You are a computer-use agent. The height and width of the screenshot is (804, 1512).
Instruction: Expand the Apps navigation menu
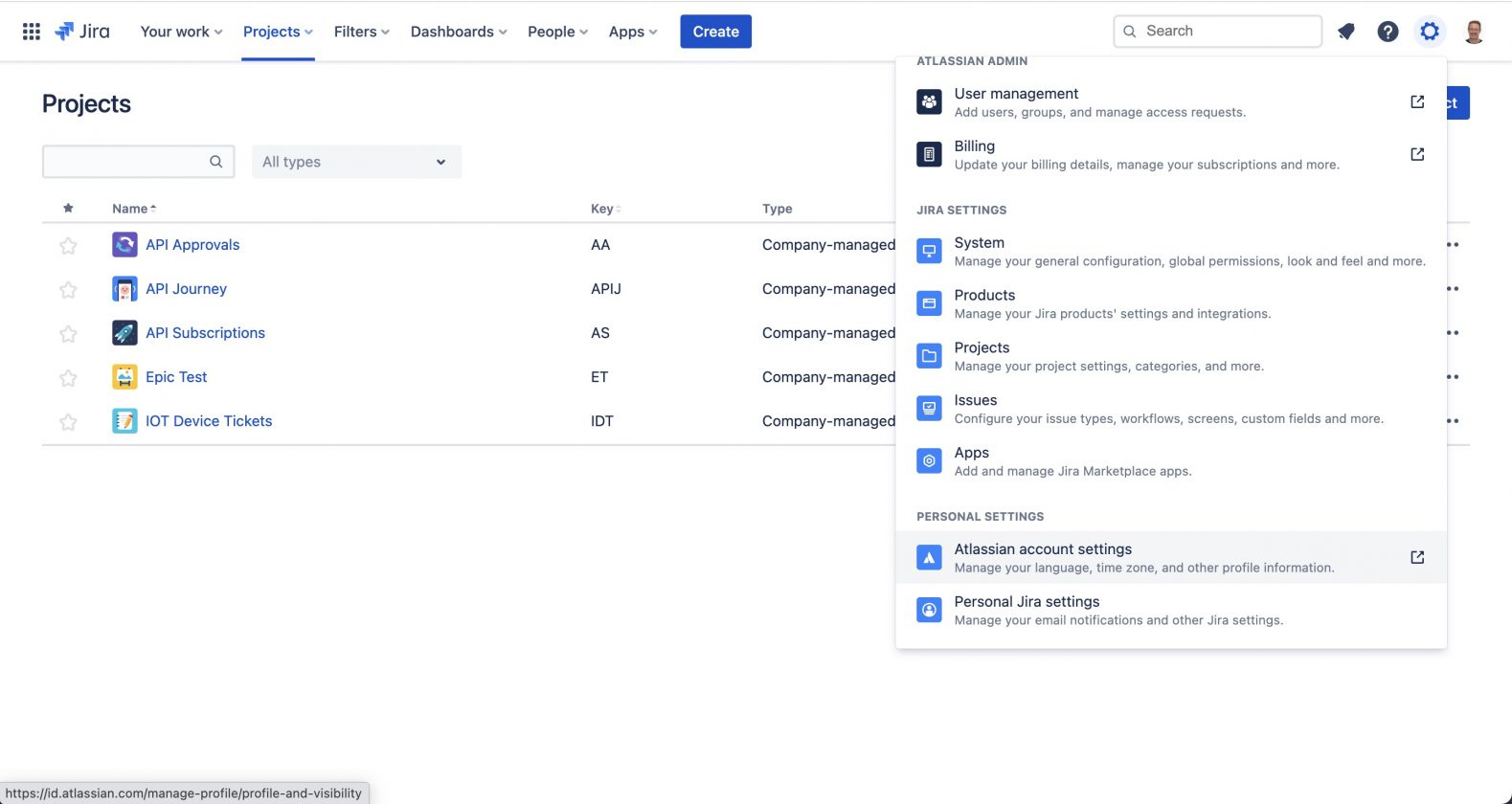tap(633, 32)
